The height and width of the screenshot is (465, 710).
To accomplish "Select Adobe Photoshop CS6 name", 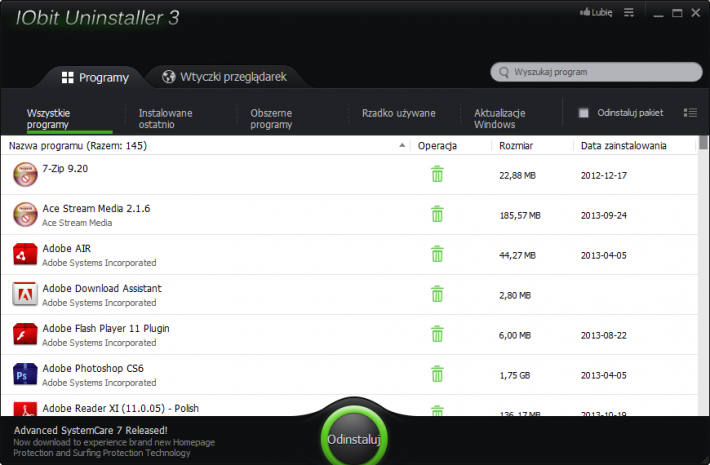I will pyautogui.click(x=93, y=368).
